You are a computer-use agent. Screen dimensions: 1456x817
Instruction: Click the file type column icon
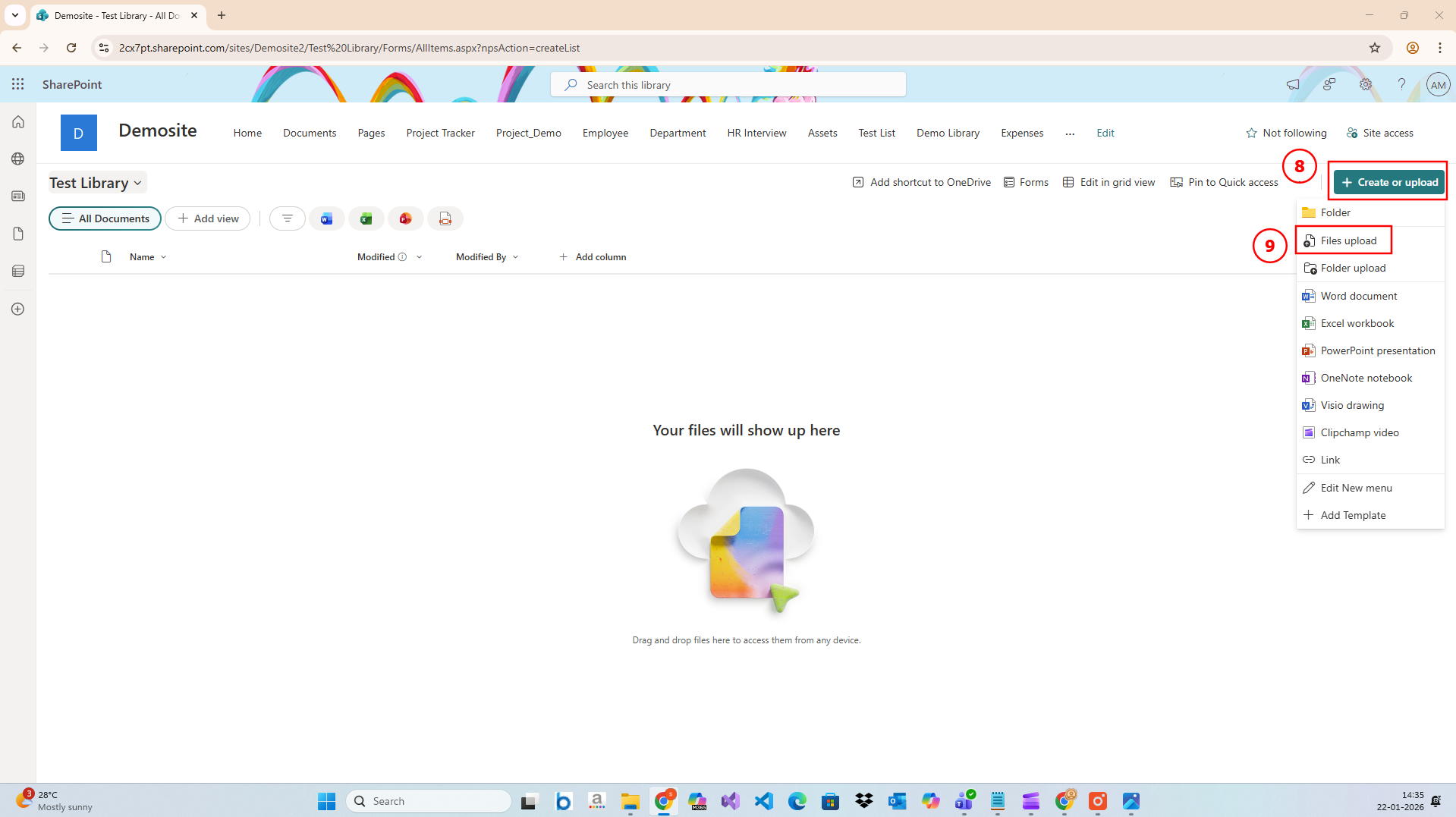point(106,257)
